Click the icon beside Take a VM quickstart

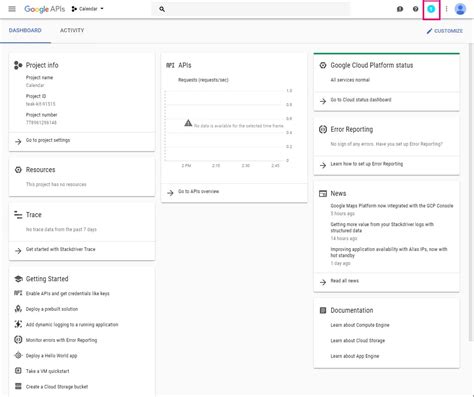pyautogui.click(x=18, y=371)
